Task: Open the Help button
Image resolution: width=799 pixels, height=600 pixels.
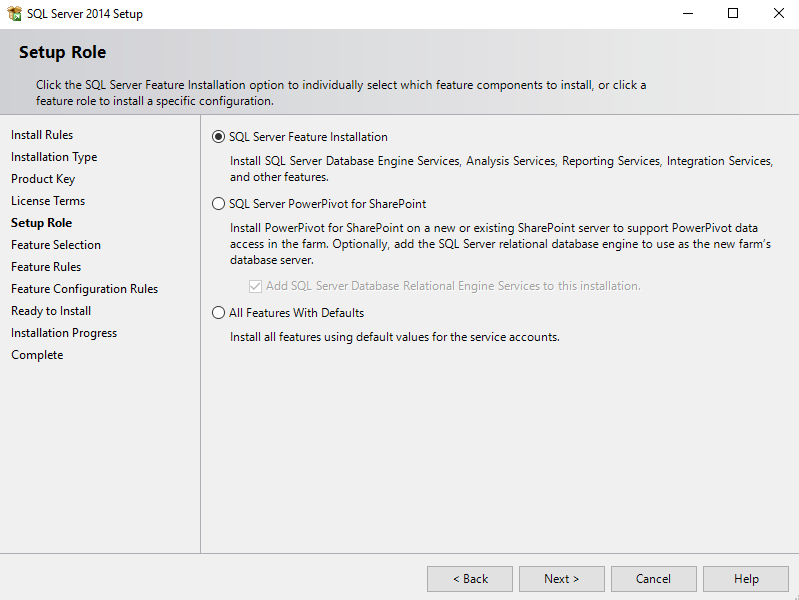Action: tap(746, 579)
